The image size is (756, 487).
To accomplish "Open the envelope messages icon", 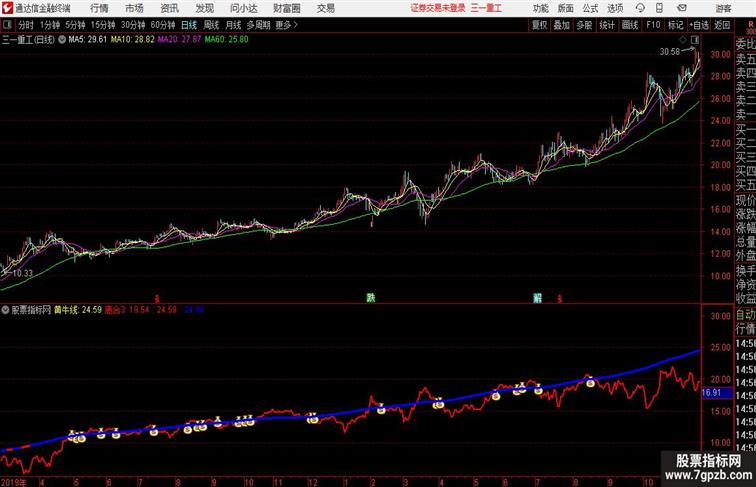I will click(682, 8).
